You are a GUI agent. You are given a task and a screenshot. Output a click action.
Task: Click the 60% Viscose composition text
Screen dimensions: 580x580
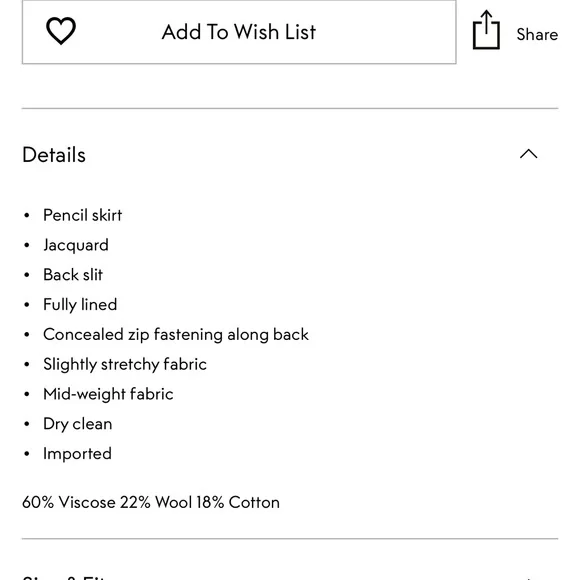[x=151, y=502]
